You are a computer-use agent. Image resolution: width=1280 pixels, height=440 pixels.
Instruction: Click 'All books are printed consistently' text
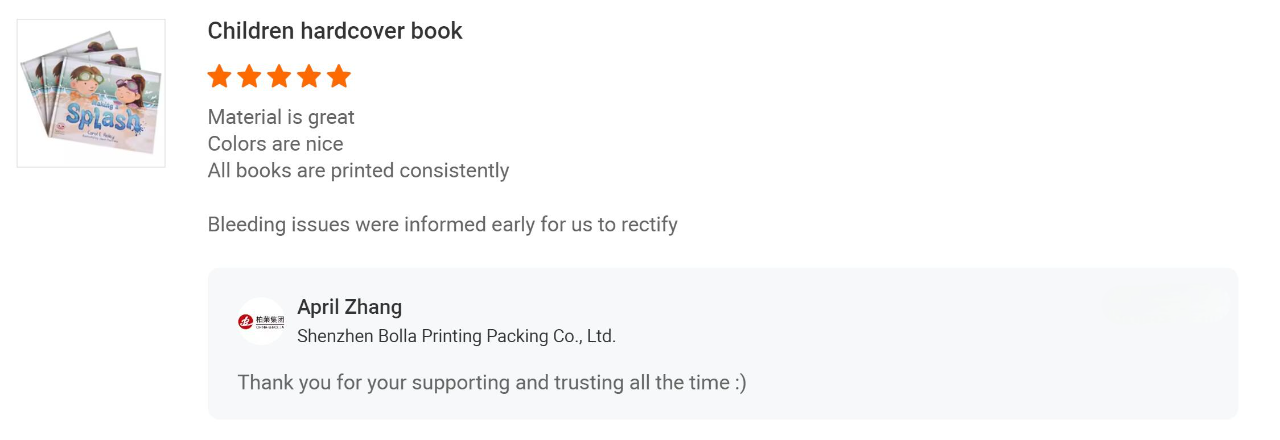[x=358, y=171]
